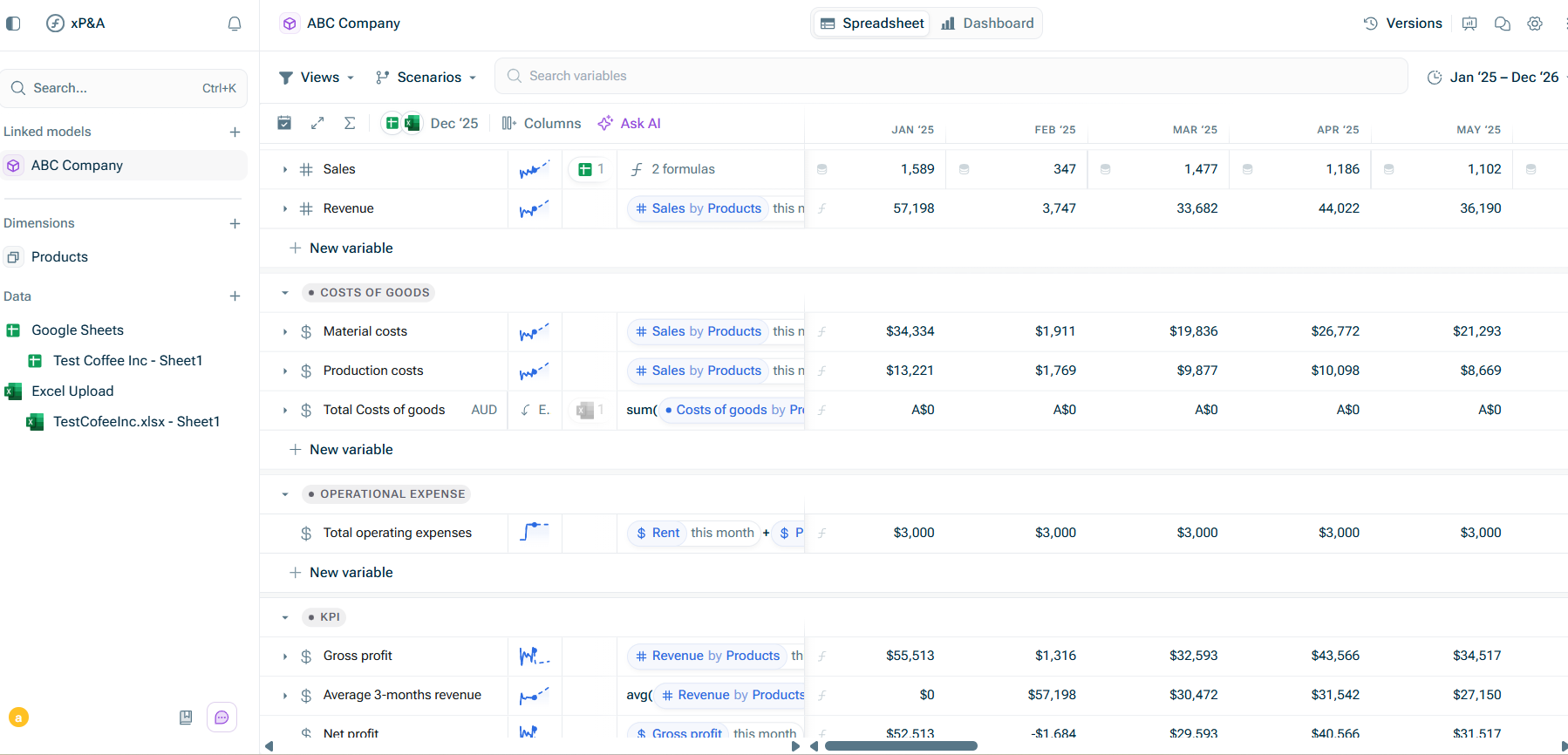Add a new linked model
The height and width of the screenshot is (755, 1568).
click(235, 132)
